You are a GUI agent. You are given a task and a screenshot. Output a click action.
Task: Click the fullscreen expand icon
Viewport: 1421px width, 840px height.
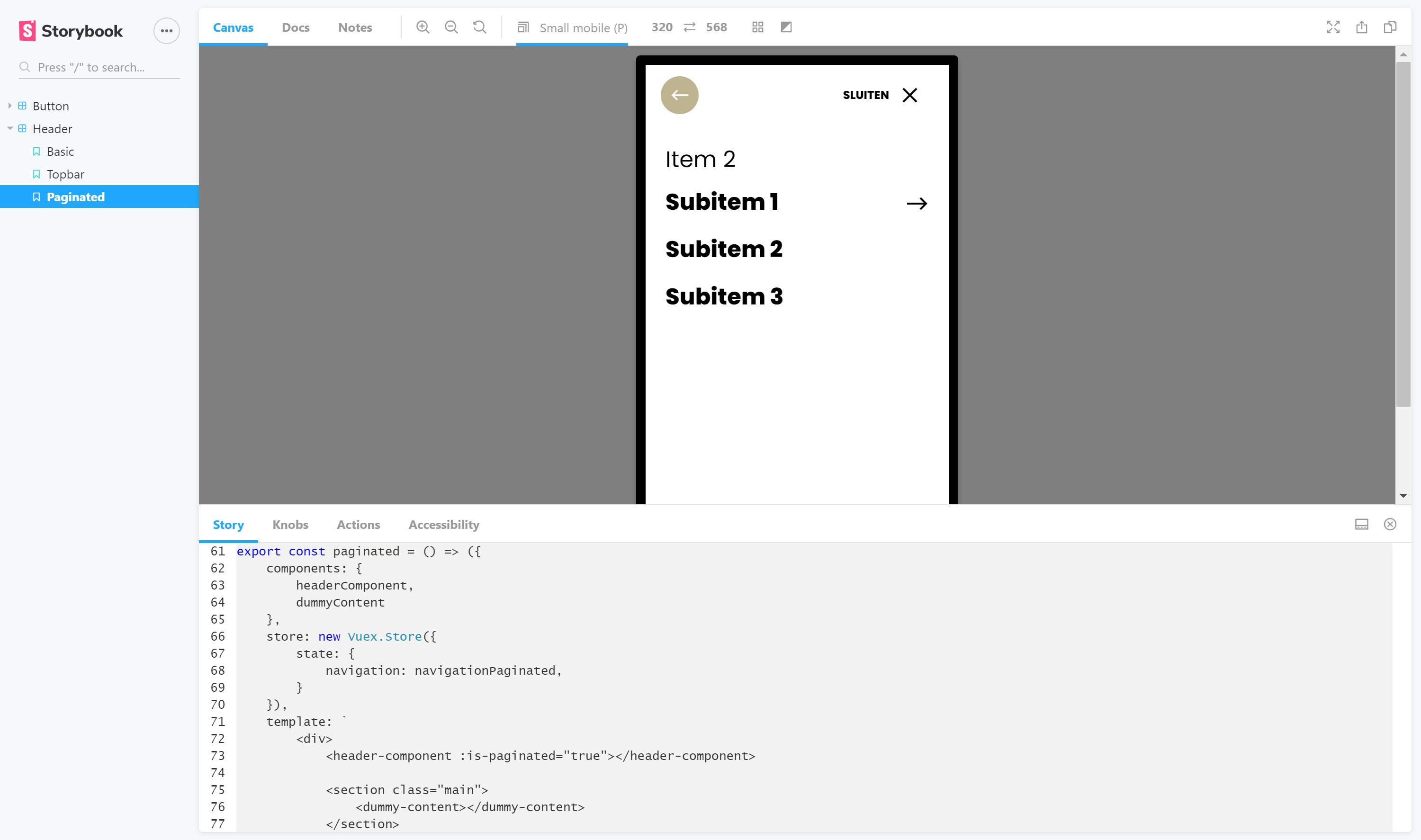click(x=1333, y=27)
